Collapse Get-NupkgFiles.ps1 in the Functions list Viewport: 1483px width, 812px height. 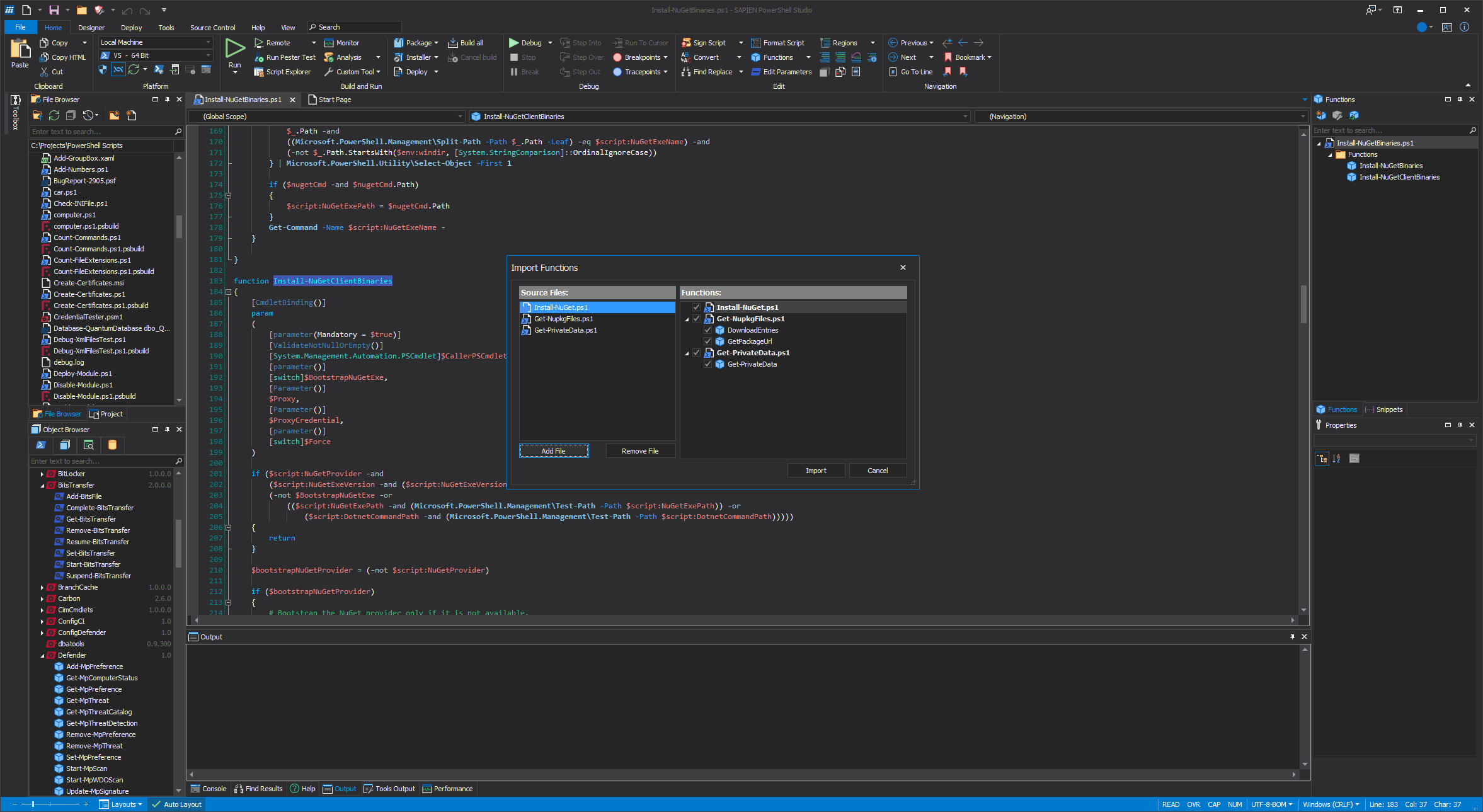(x=687, y=319)
